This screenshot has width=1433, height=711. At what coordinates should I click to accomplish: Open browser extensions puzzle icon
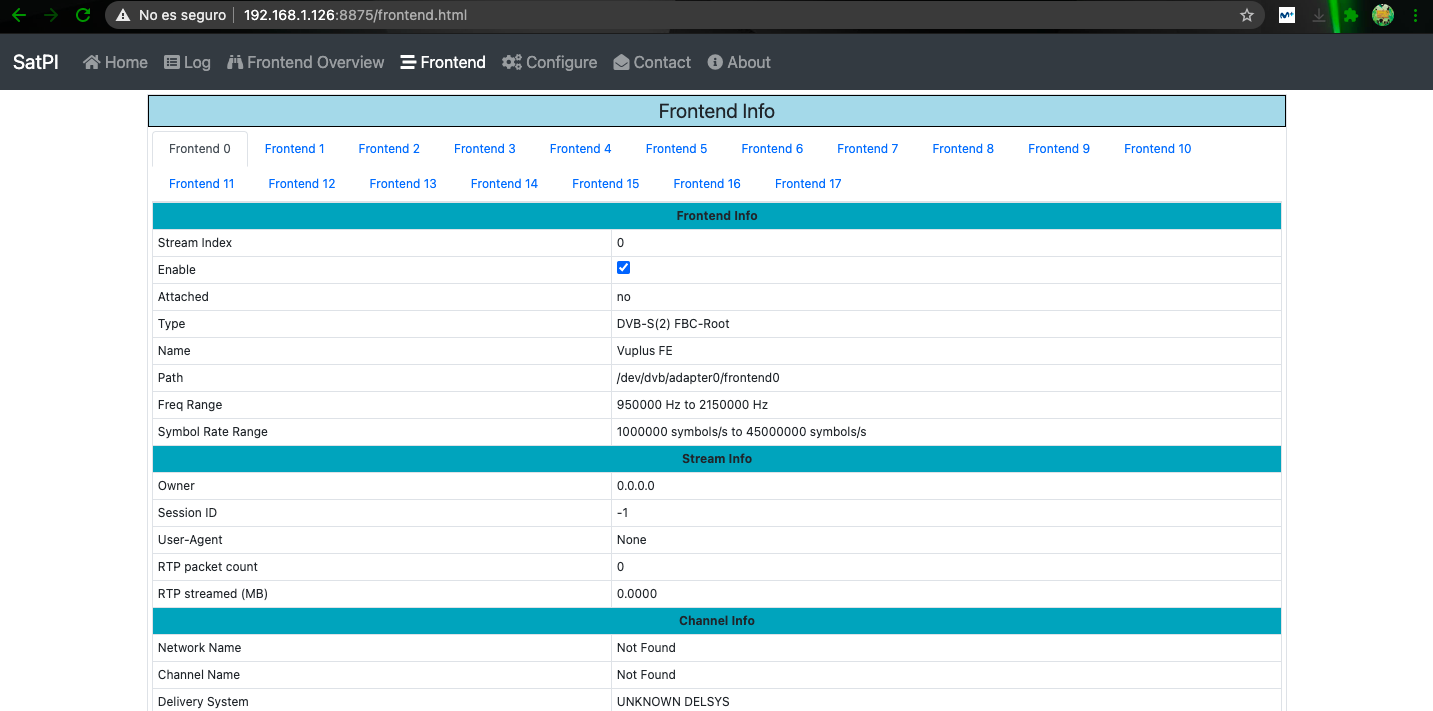tap(1351, 15)
